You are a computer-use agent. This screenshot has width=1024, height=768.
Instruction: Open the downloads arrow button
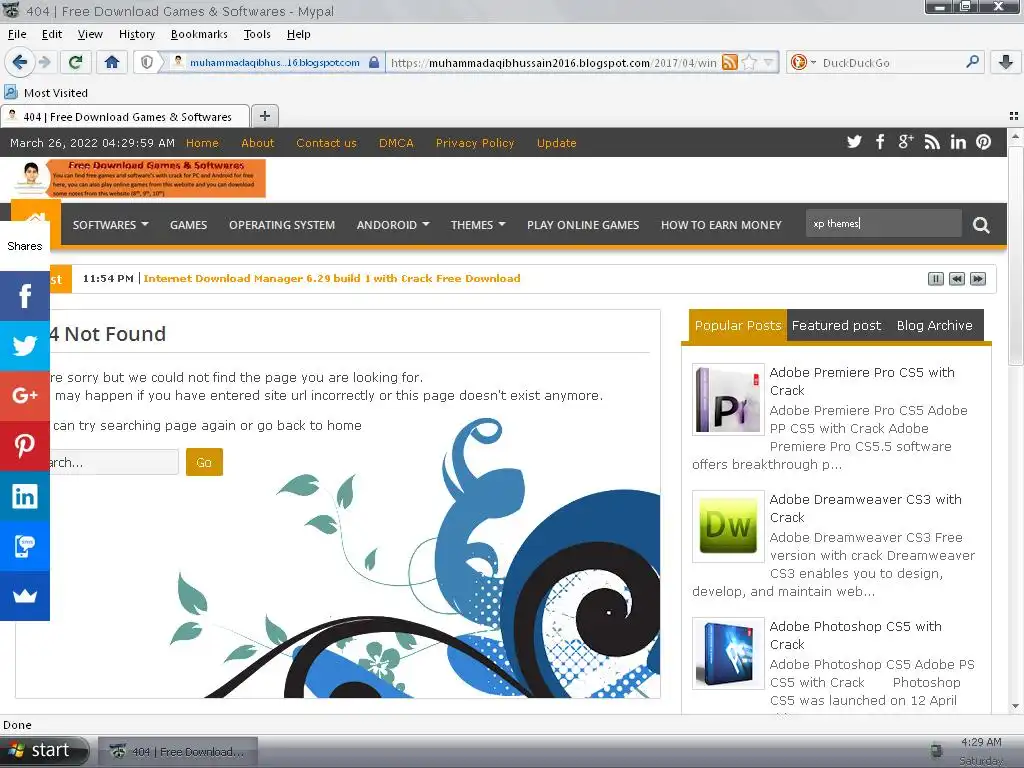click(x=1006, y=62)
